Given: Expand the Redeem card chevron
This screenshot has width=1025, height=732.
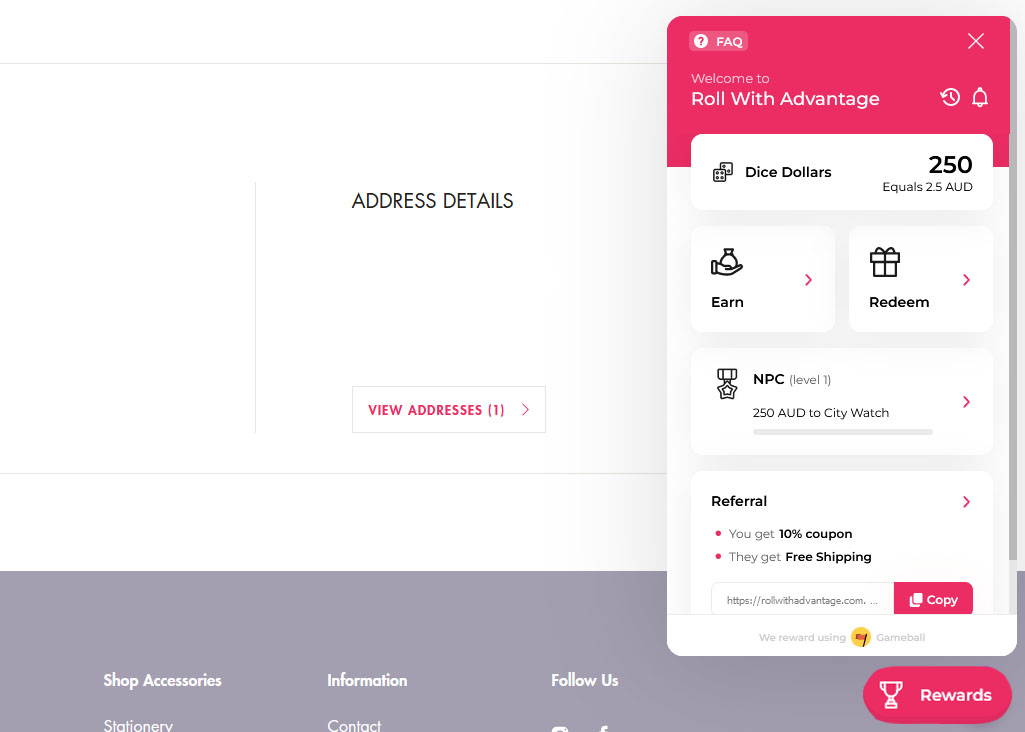Looking at the screenshot, I should coord(966,280).
